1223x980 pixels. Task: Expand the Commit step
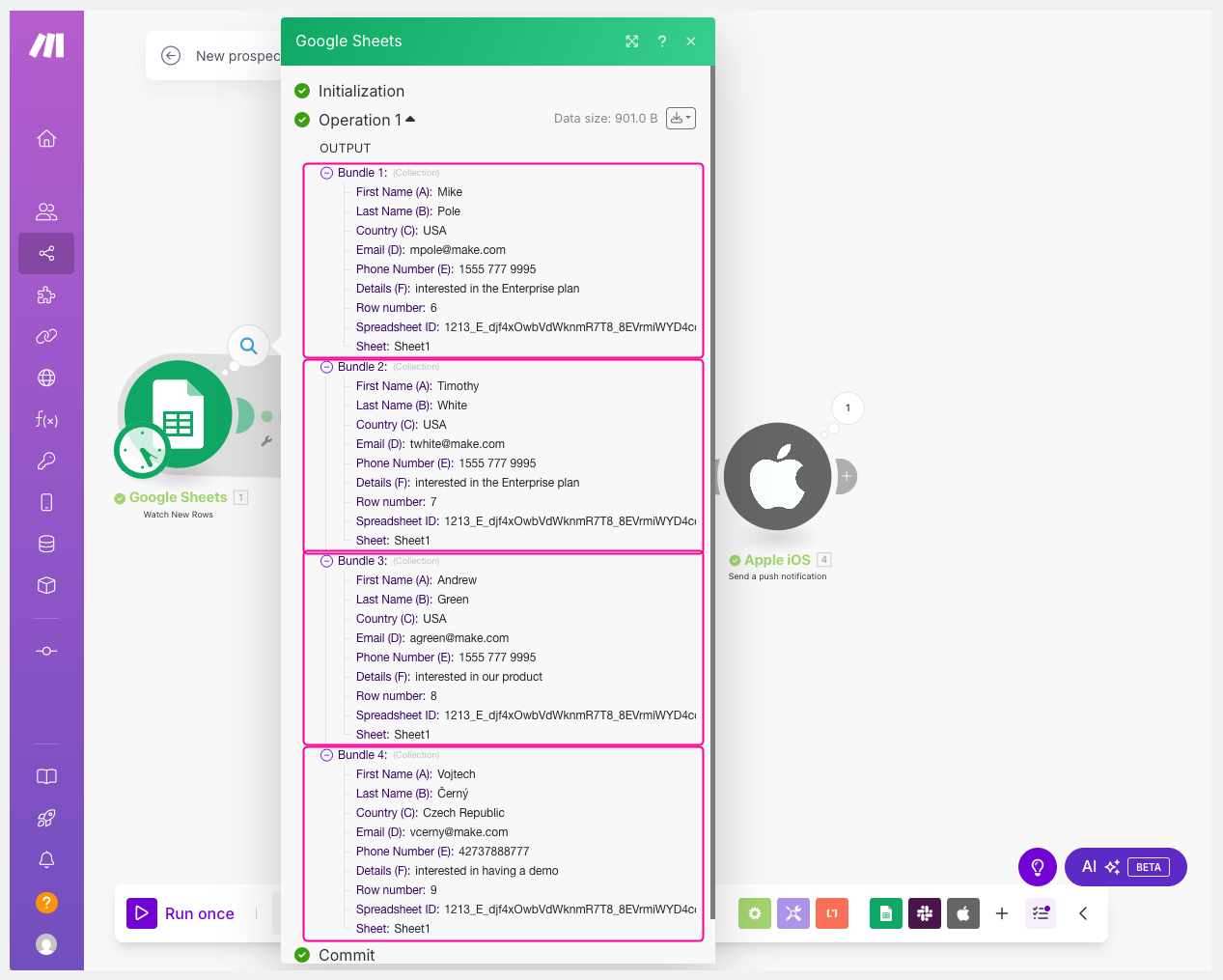(x=347, y=955)
